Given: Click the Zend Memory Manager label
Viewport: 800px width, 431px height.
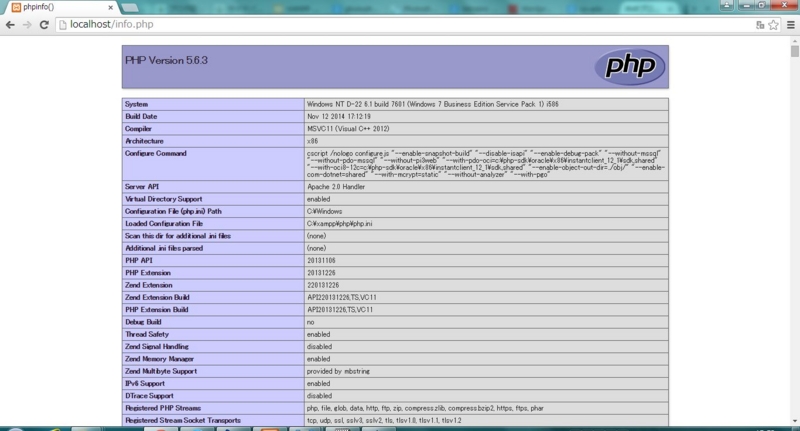Looking at the screenshot, I should click(159, 359).
